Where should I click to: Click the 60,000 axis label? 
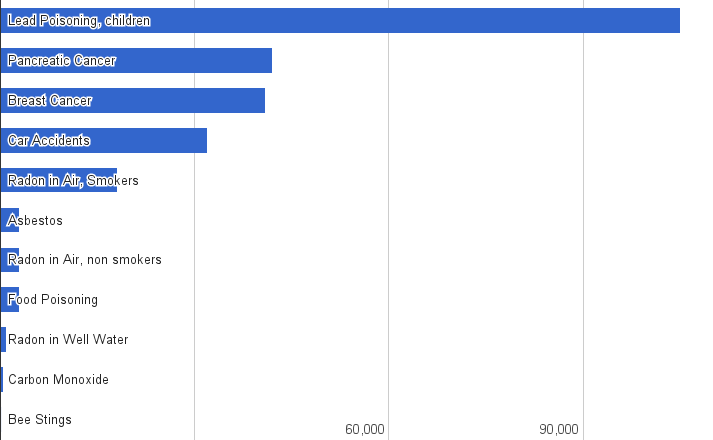coord(365,429)
